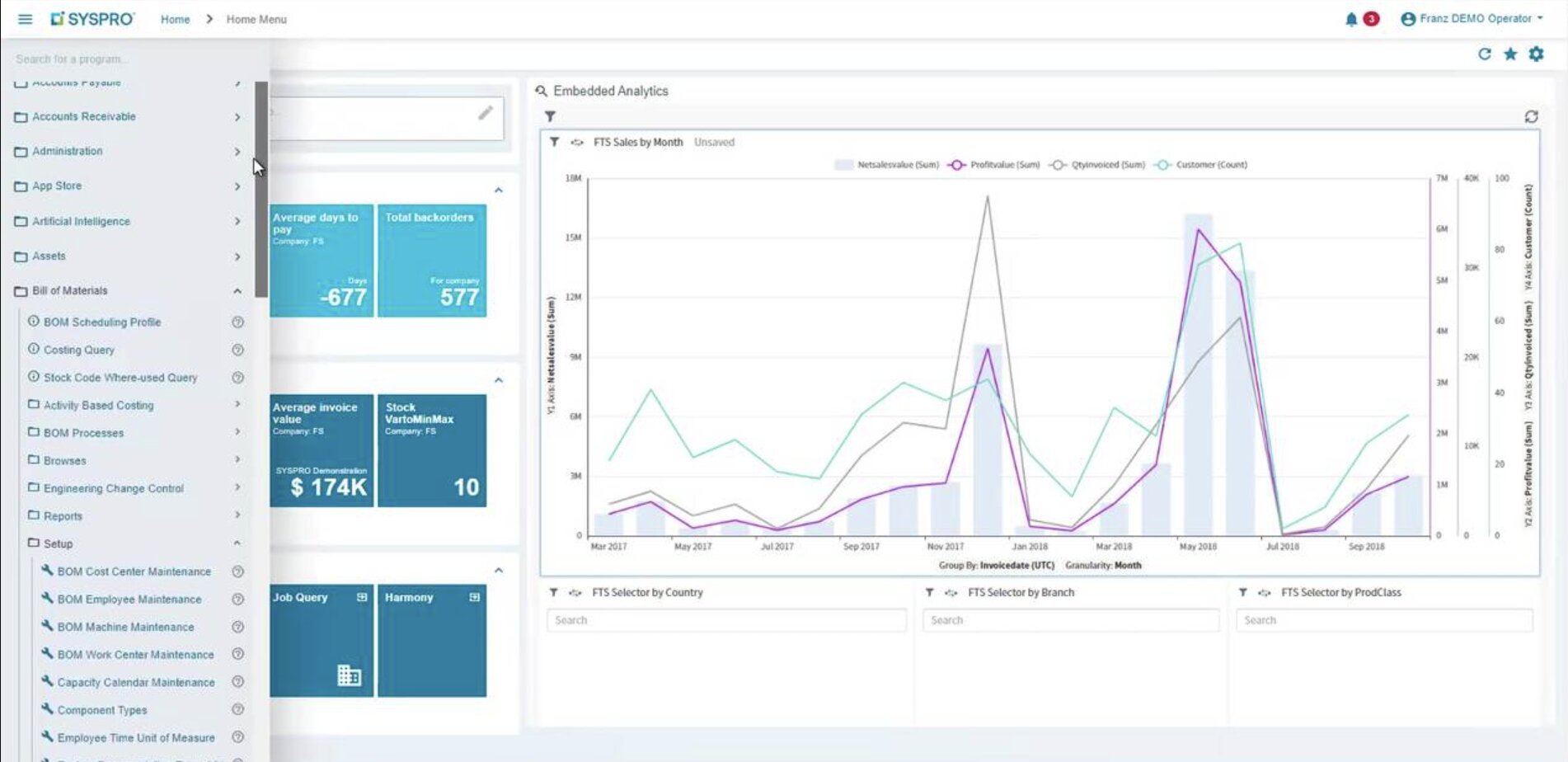The width and height of the screenshot is (1568, 762).
Task: Open the settings gear icon
Action: [1536, 54]
